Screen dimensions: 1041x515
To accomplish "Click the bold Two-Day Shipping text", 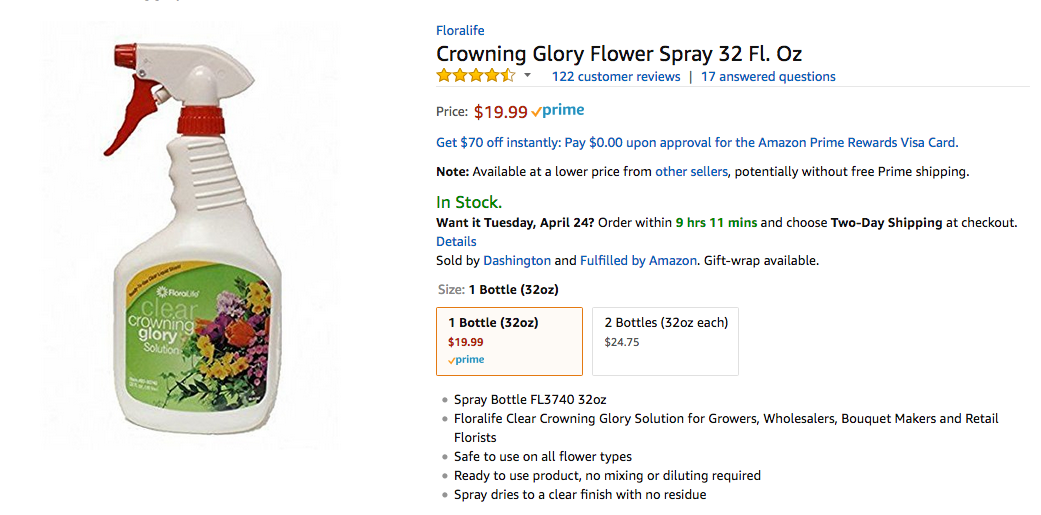I will pyautogui.click(x=886, y=223).
